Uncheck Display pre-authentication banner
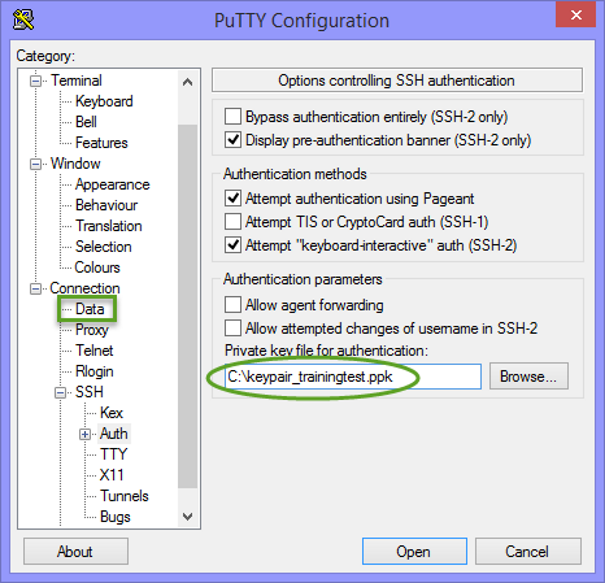The height and width of the screenshot is (583, 605). [x=233, y=140]
